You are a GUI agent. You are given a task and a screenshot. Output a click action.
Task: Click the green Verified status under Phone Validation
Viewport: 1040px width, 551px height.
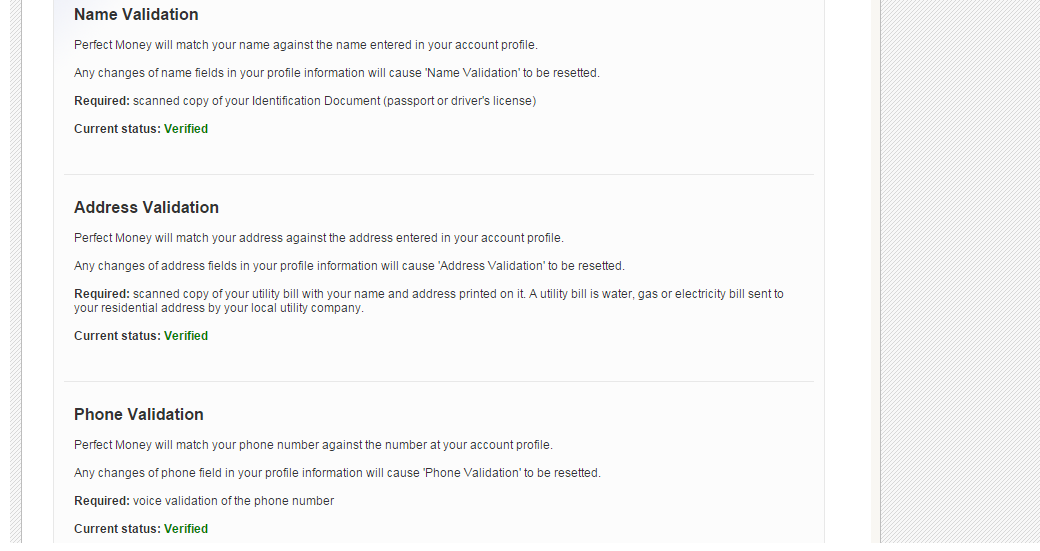pos(186,529)
